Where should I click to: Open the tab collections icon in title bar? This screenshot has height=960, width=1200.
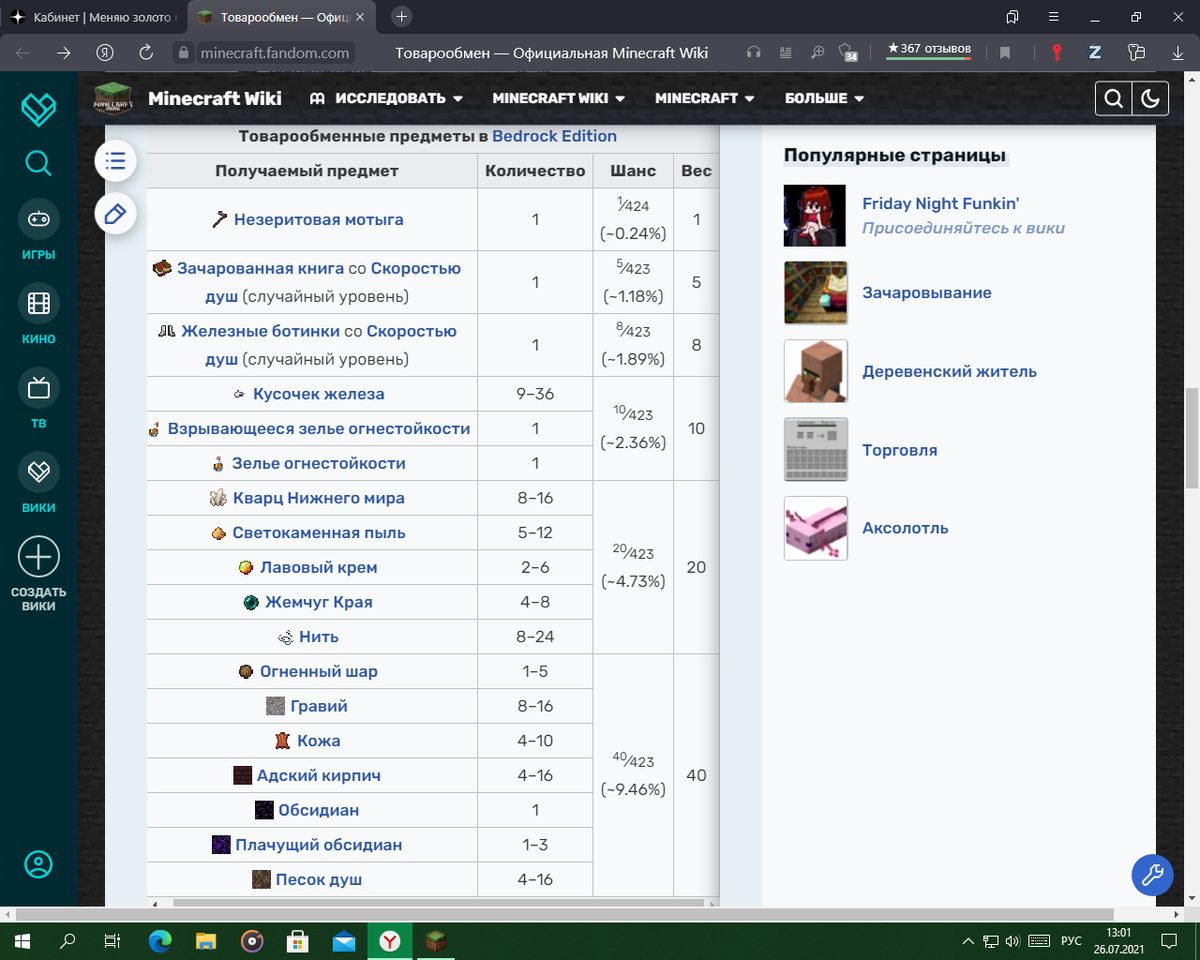tap(1013, 17)
